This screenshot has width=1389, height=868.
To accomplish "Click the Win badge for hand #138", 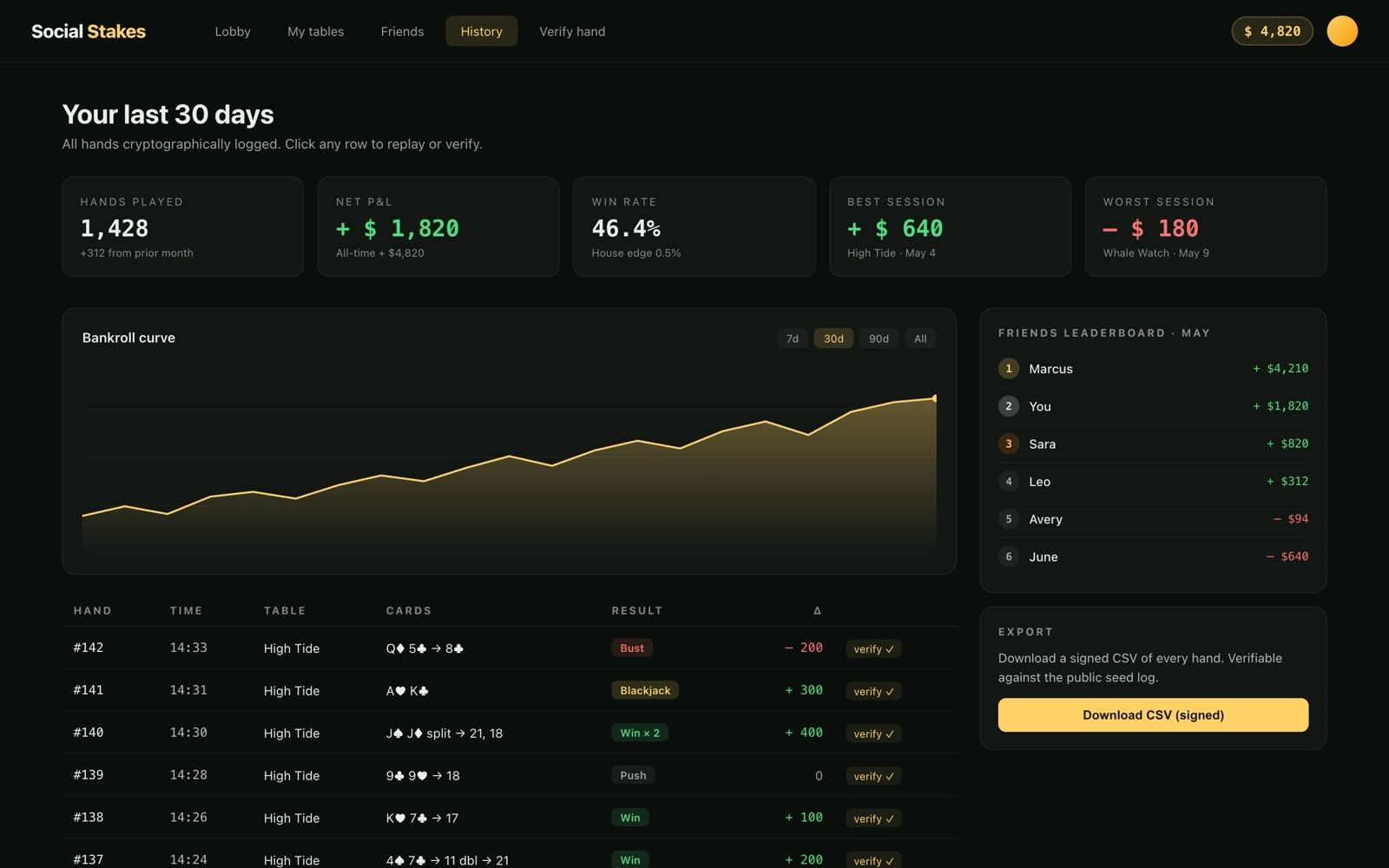I will (x=630, y=818).
